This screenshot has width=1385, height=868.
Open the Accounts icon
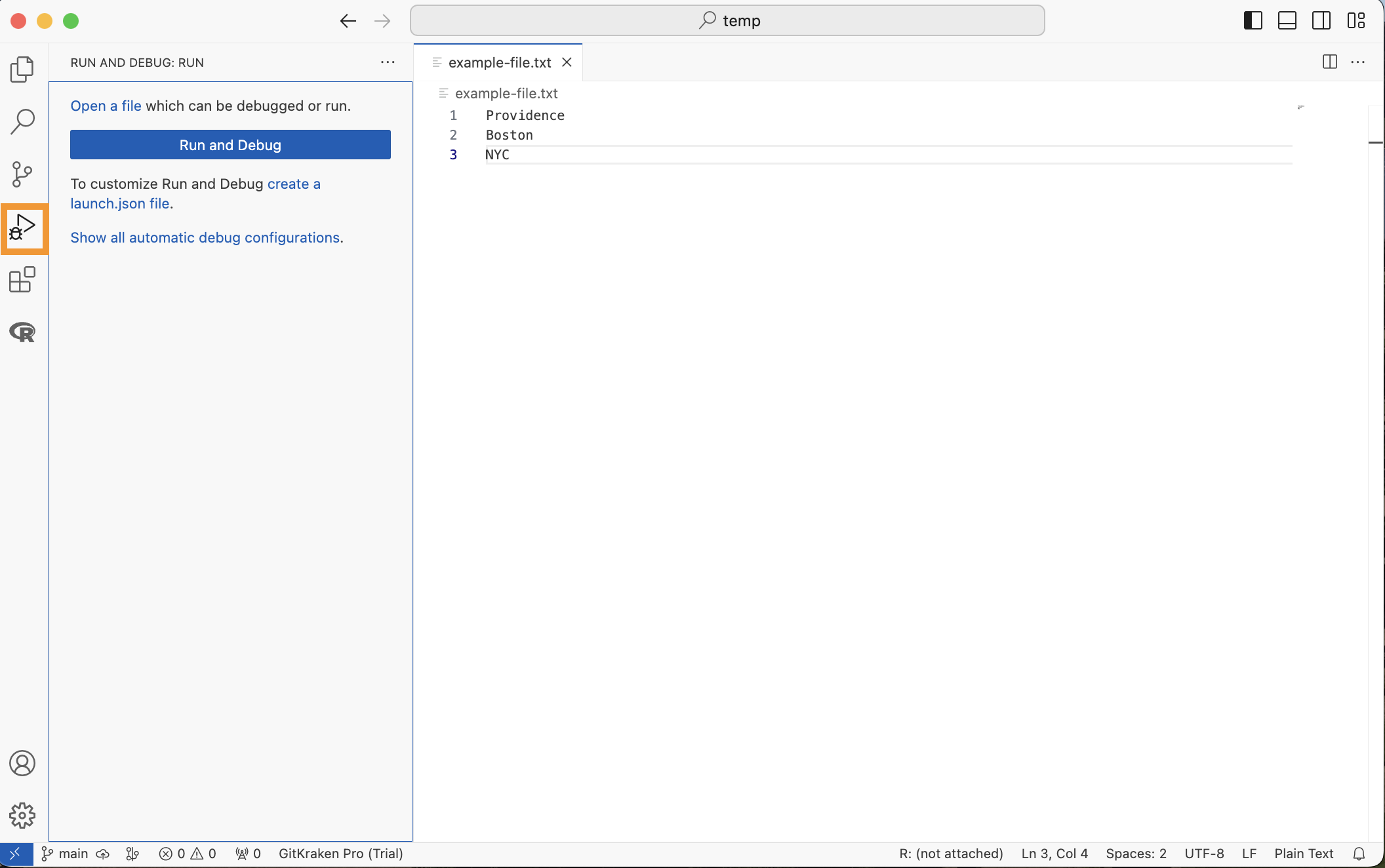coord(22,763)
